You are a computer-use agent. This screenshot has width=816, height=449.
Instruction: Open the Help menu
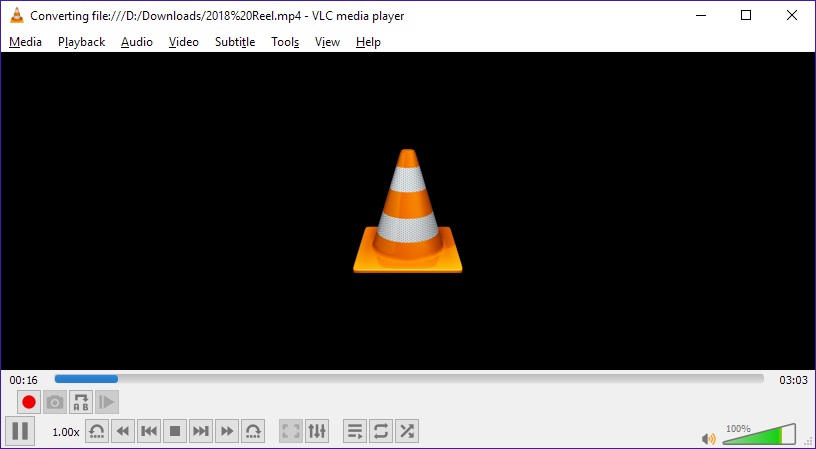point(368,42)
